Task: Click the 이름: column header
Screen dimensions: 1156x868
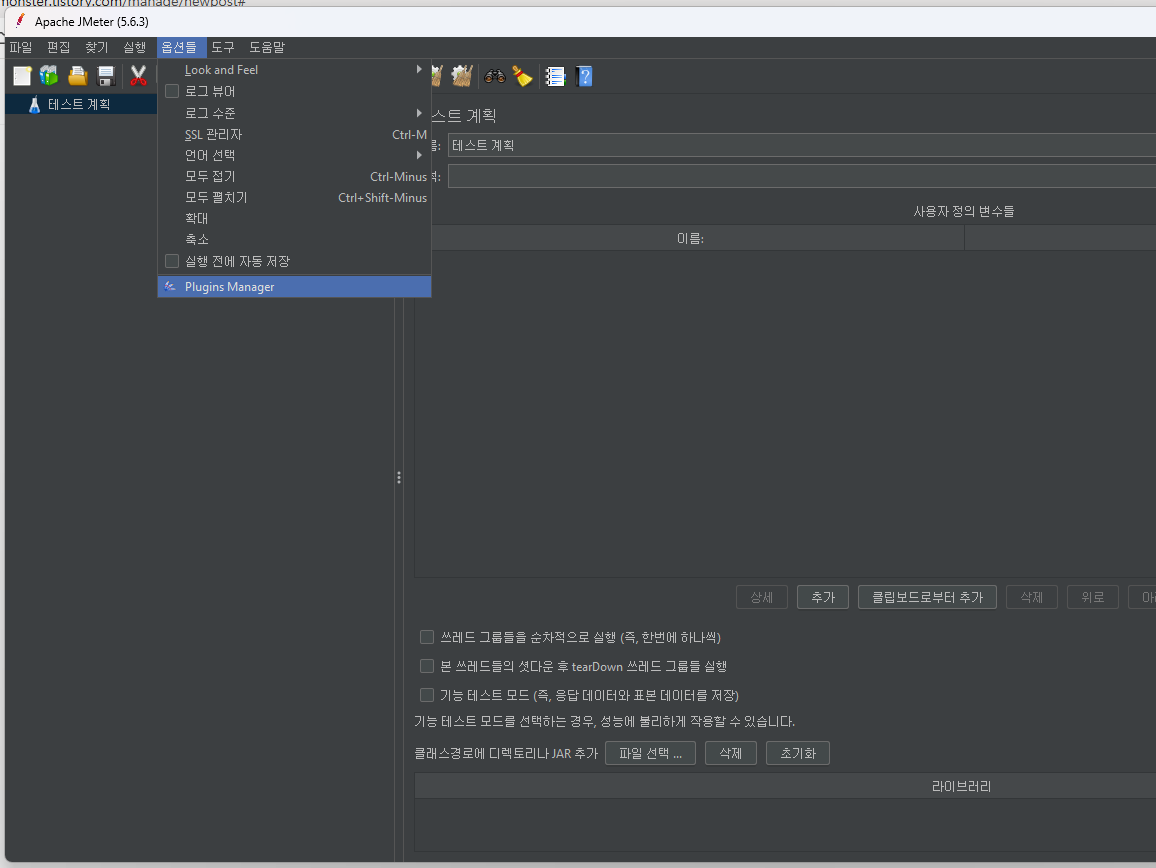Action: 690,238
